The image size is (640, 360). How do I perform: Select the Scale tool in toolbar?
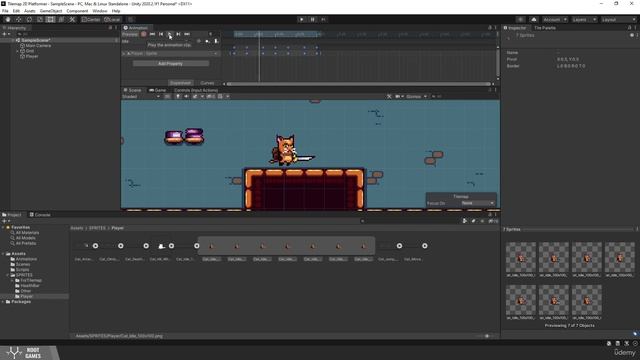coord(40,19)
